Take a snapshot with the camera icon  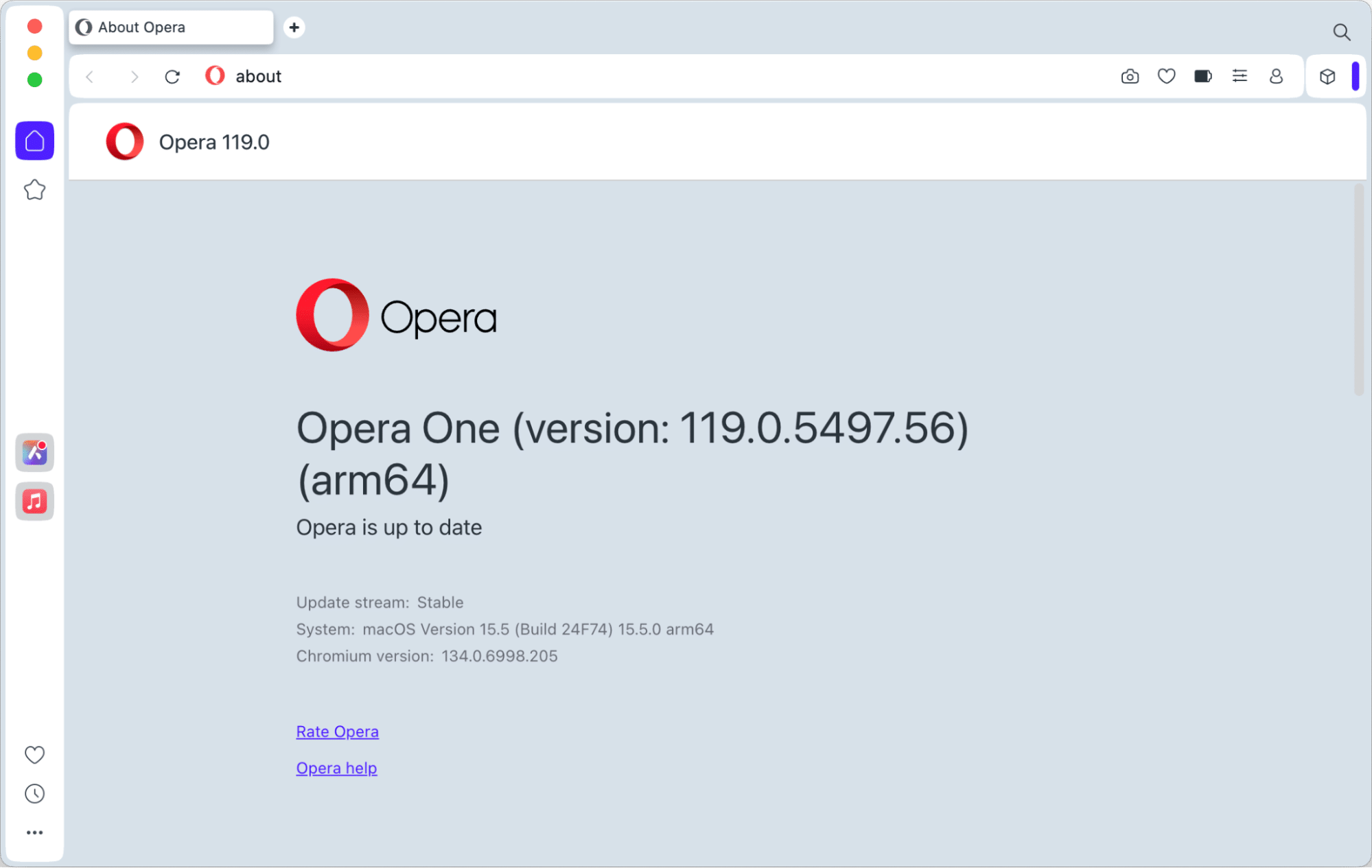click(1129, 76)
